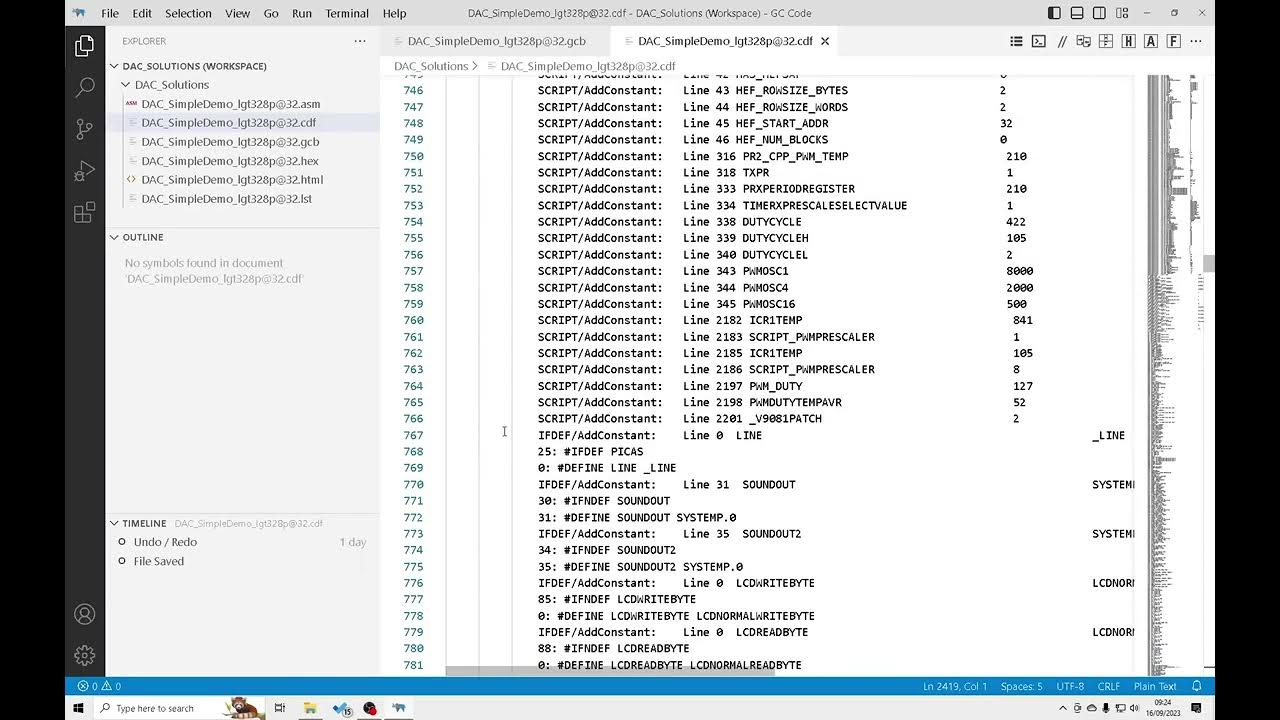This screenshot has width=1280, height=720.
Task: Open the Extensions view
Action: pos(85,213)
